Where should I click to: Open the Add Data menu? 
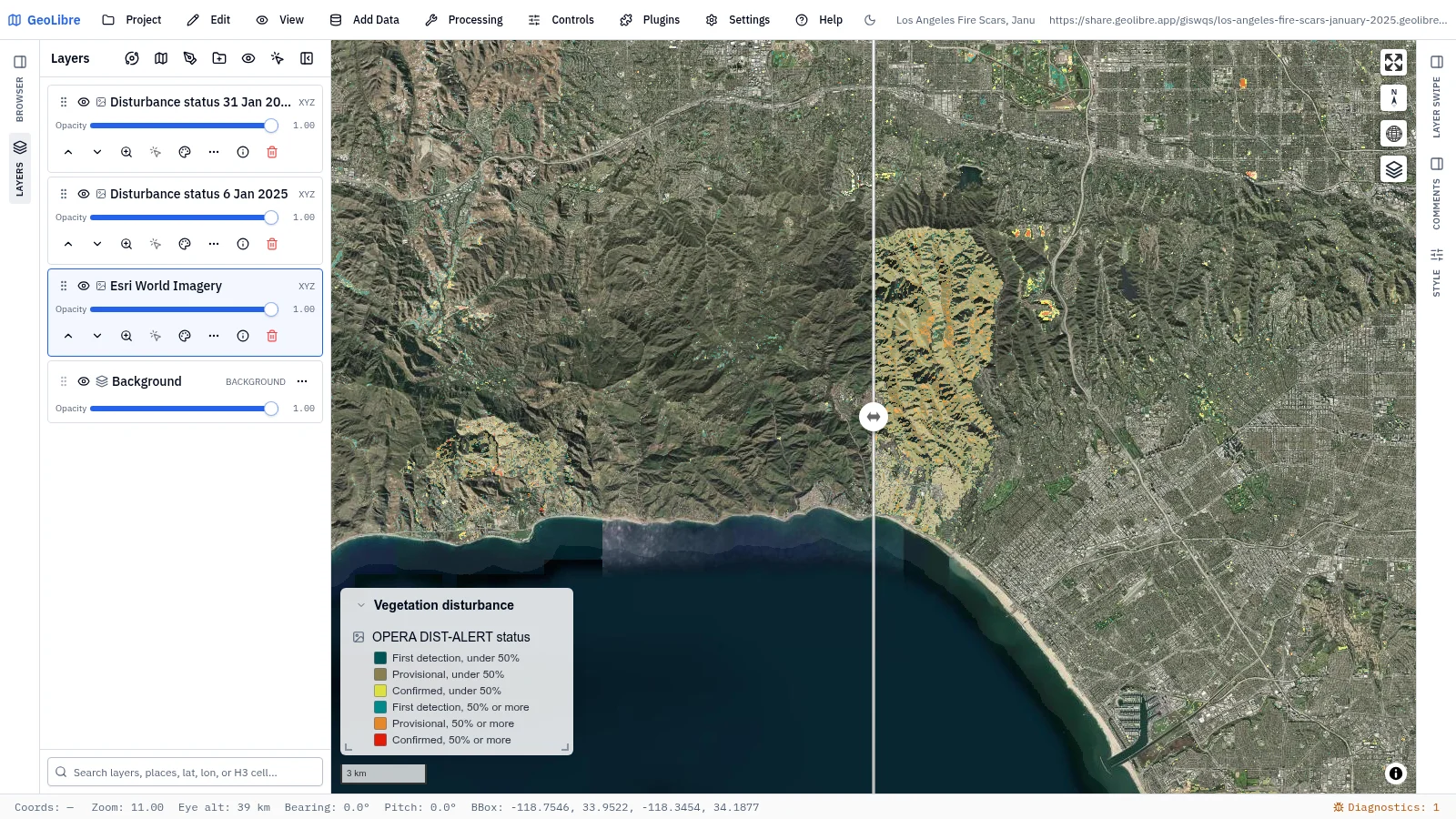click(x=365, y=20)
